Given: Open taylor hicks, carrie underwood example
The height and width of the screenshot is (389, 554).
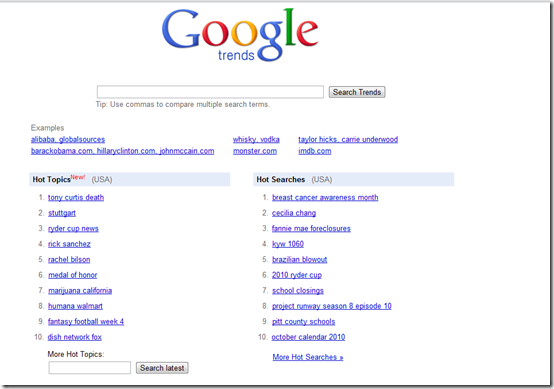Looking at the screenshot, I should point(348,140).
